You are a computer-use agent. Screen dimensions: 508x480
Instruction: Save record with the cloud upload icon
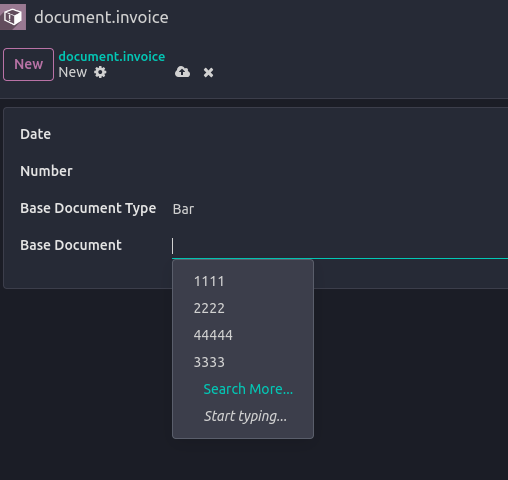point(182,72)
